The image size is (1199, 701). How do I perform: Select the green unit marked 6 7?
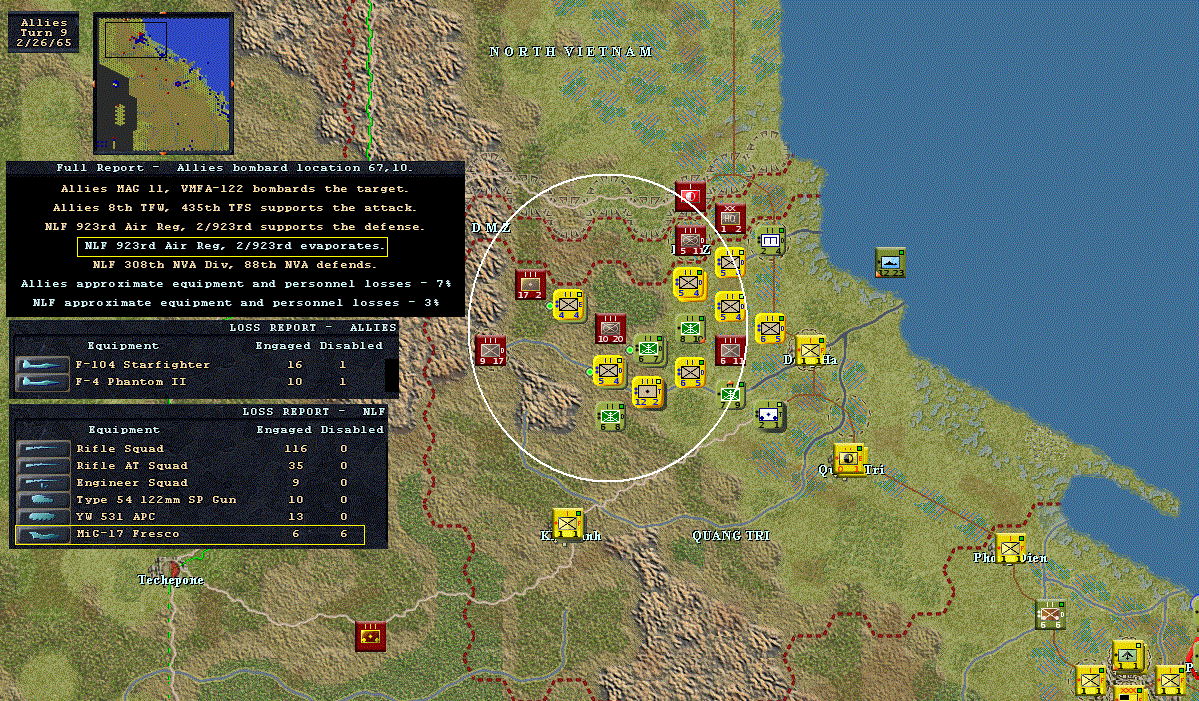(649, 349)
